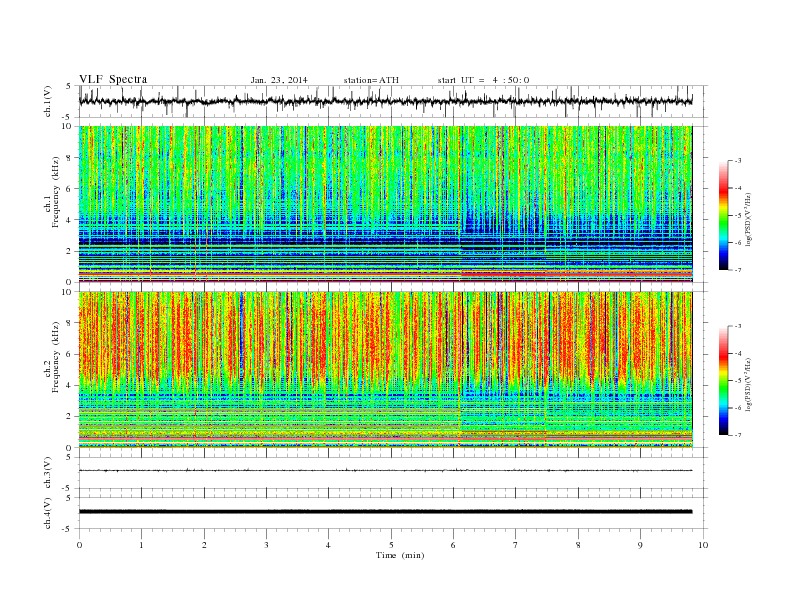The image size is (792, 612).
Task: Select the 'ch.1(V)' waveform axis label
Action: pyautogui.click(x=48, y=102)
